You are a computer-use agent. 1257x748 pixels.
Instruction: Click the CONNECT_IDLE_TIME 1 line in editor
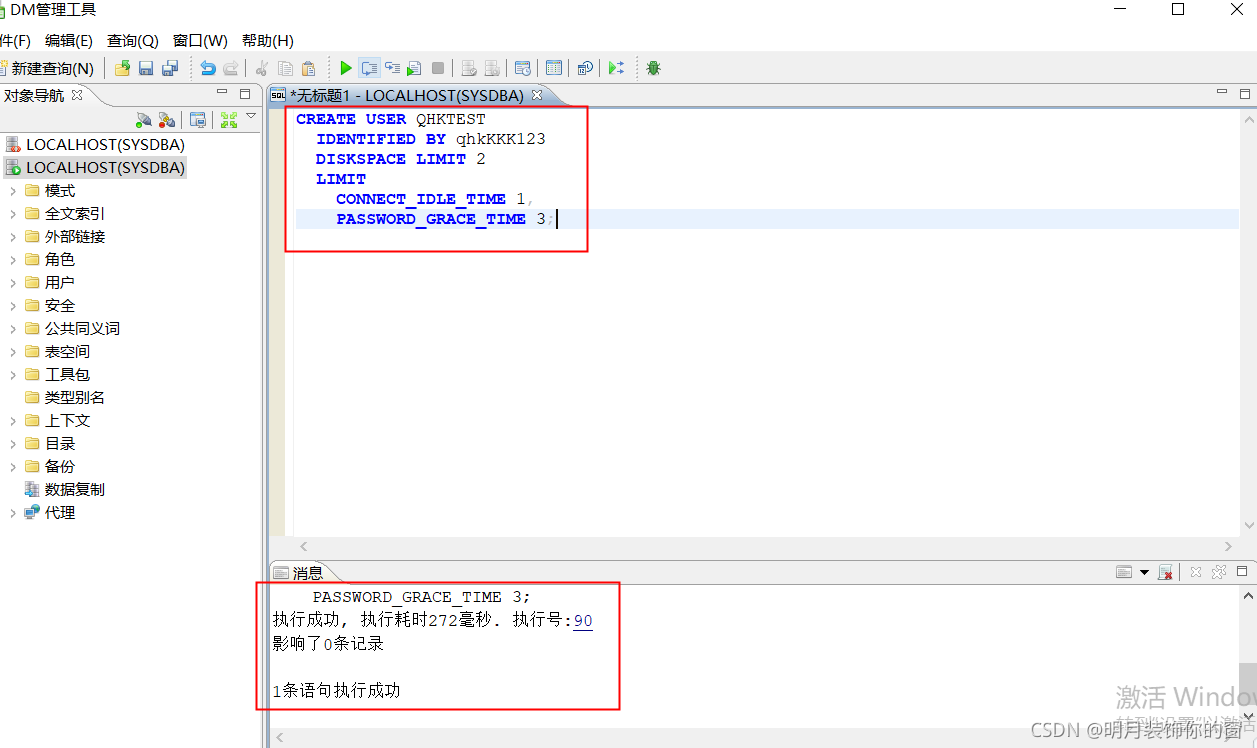pos(435,199)
